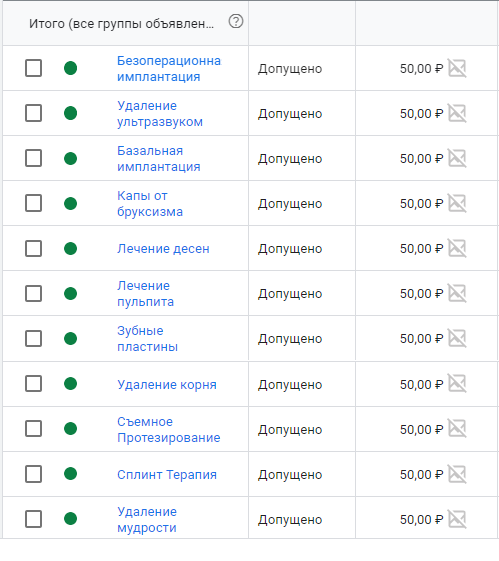The height and width of the screenshot is (561, 499).
Task: Open the Зубные пластины ad group link
Action: coord(147,338)
